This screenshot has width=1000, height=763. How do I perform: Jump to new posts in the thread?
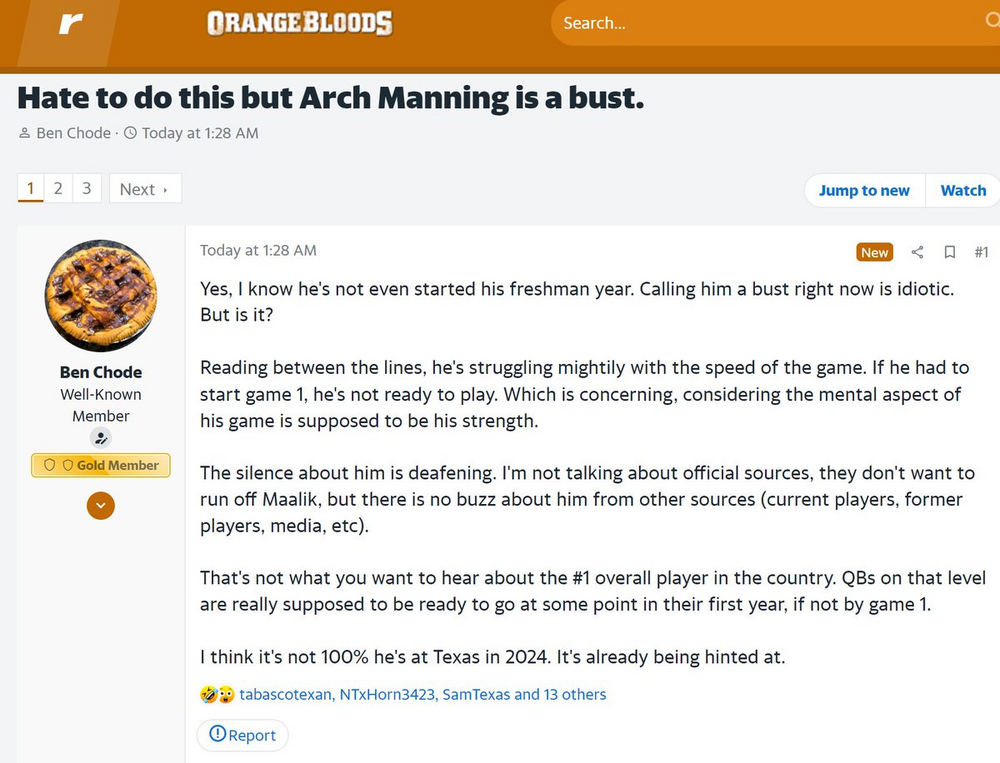click(x=864, y=190)
